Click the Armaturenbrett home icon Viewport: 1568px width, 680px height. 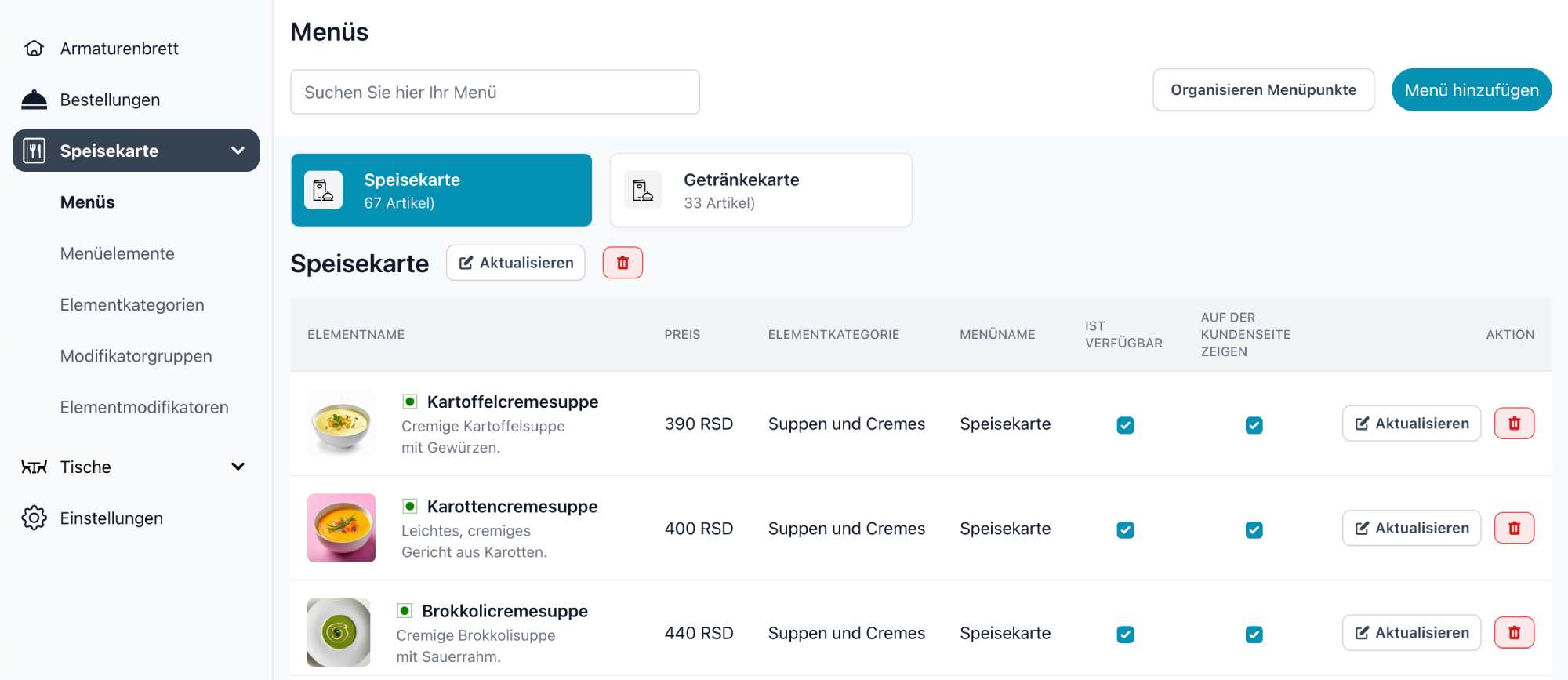[x=34, y=49]
